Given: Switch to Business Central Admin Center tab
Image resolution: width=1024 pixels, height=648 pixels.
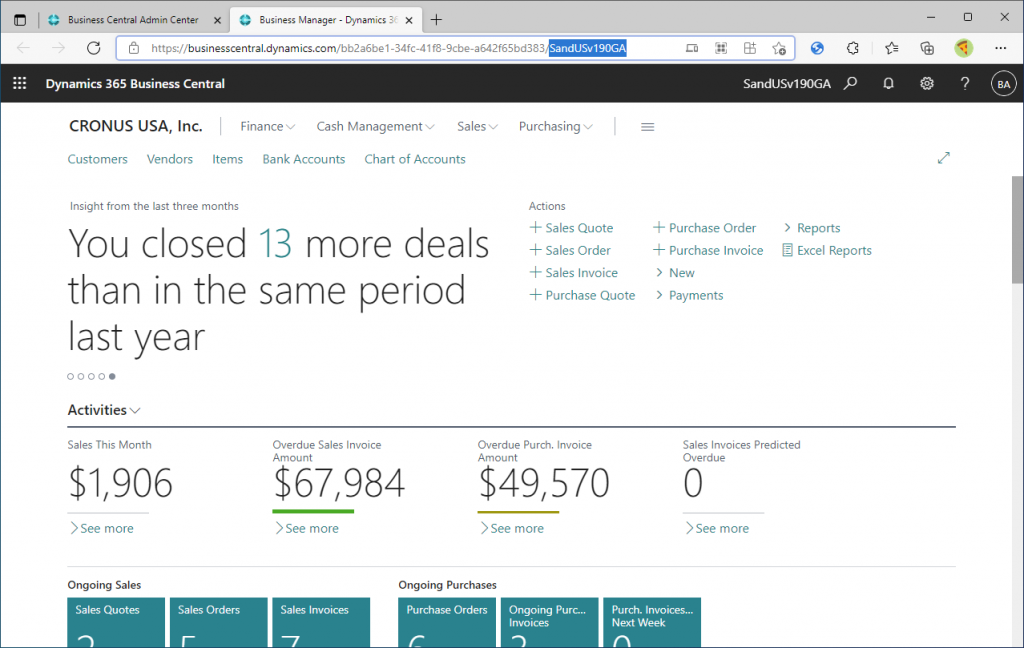Looking at the screenshot, I should pyautogui.click(x=133, y=20).
